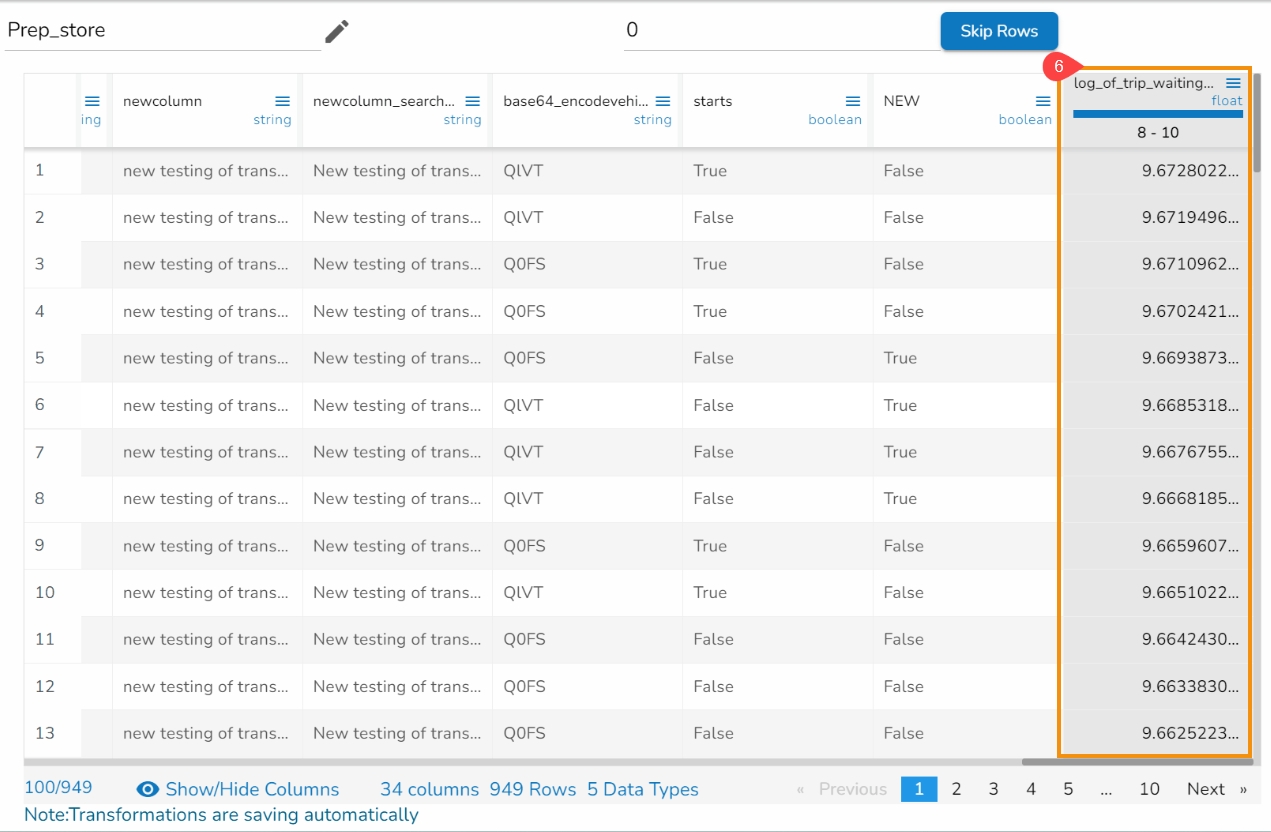Click the Prep_store name field

tap(160, 31)
